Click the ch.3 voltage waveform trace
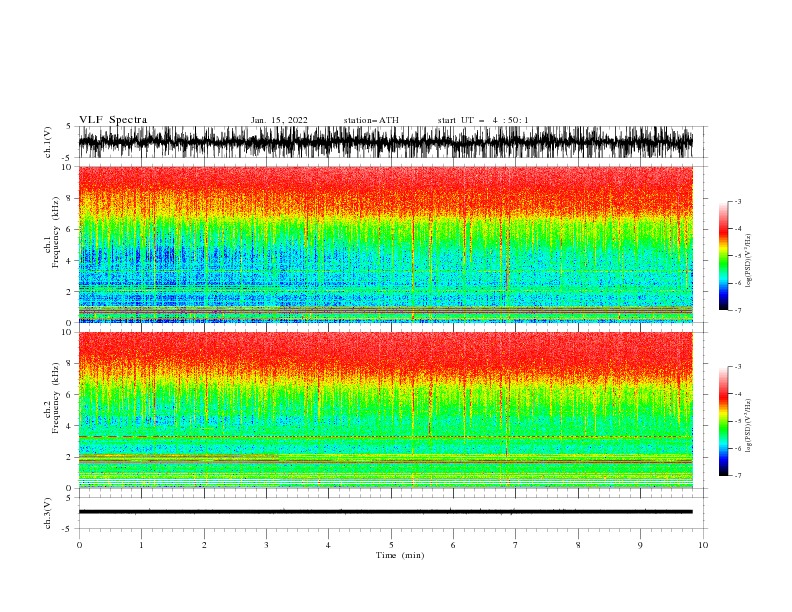Screen dimensions: 792x612 coord(386,512)
